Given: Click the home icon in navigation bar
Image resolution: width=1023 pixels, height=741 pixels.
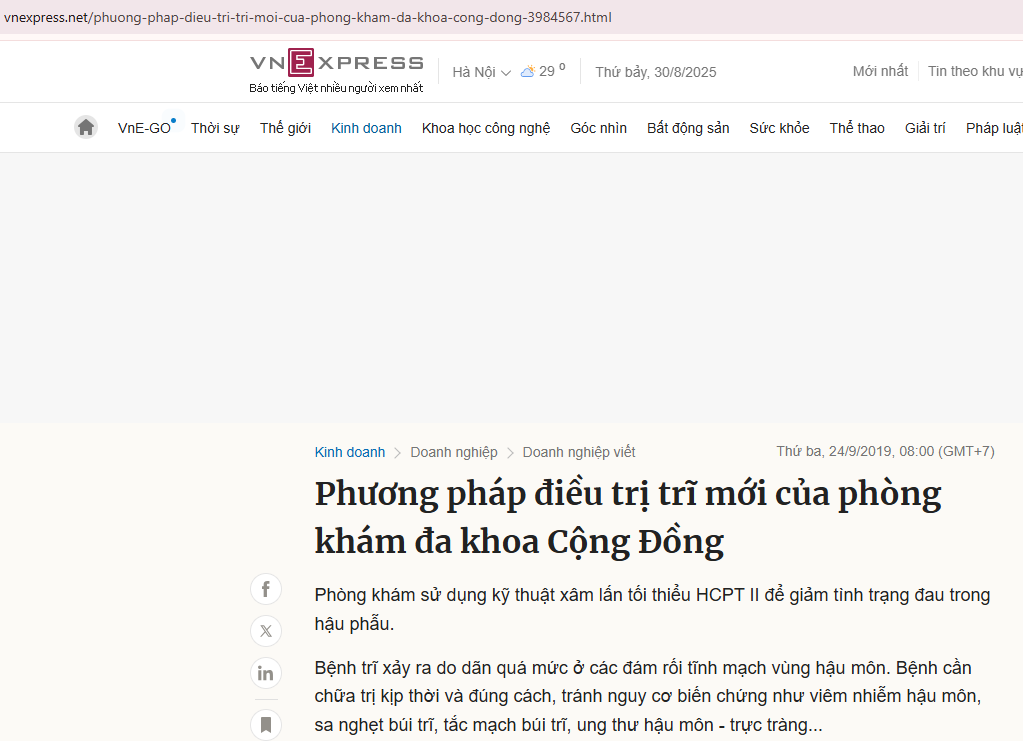Looking at the screenshot, I should tap(86, 127).
